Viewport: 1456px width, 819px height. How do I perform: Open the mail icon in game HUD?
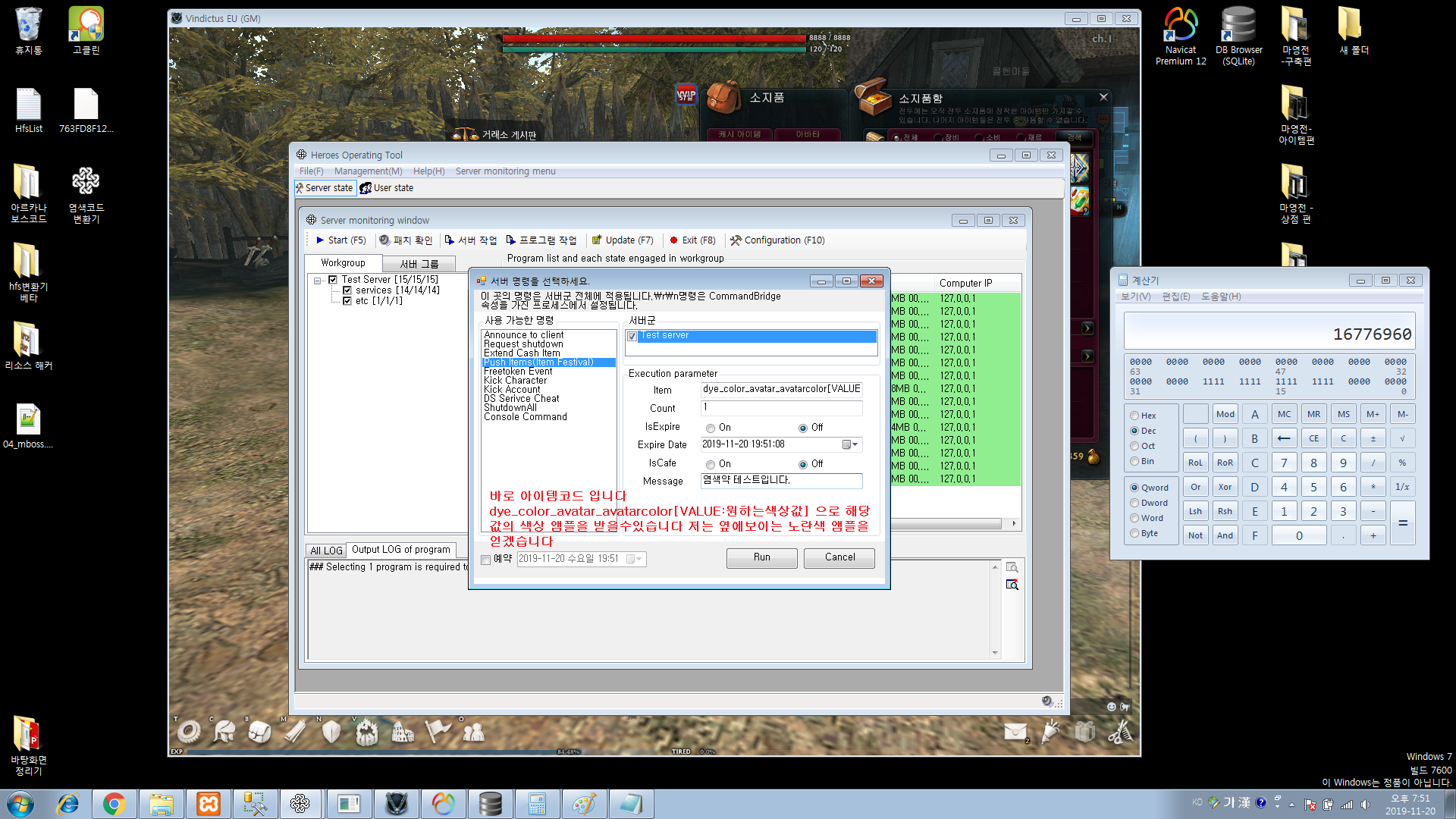(1015, 732)
